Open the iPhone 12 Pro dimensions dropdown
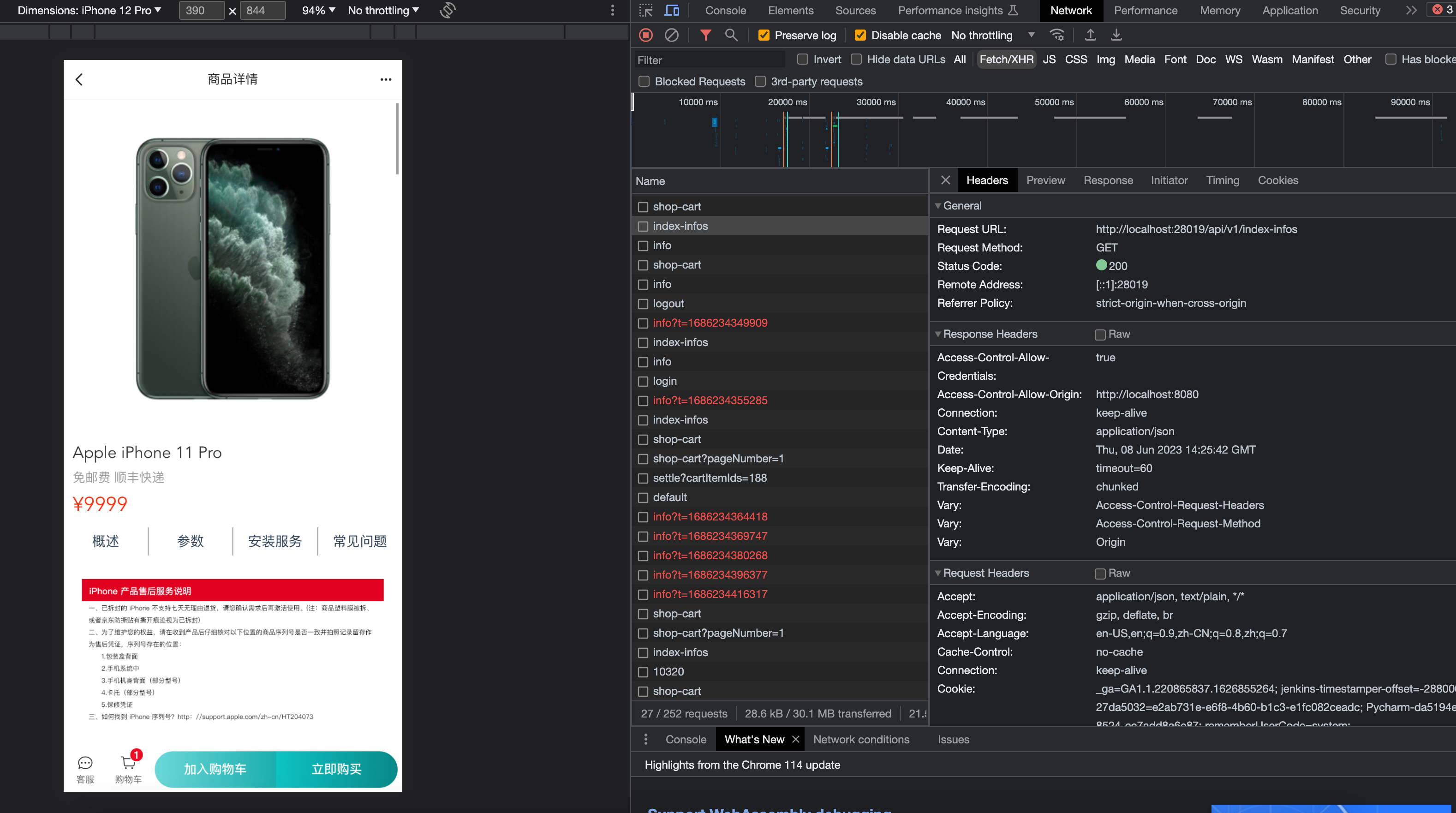The width and height of the screenshot is (1456, 813). pos(90,10)
